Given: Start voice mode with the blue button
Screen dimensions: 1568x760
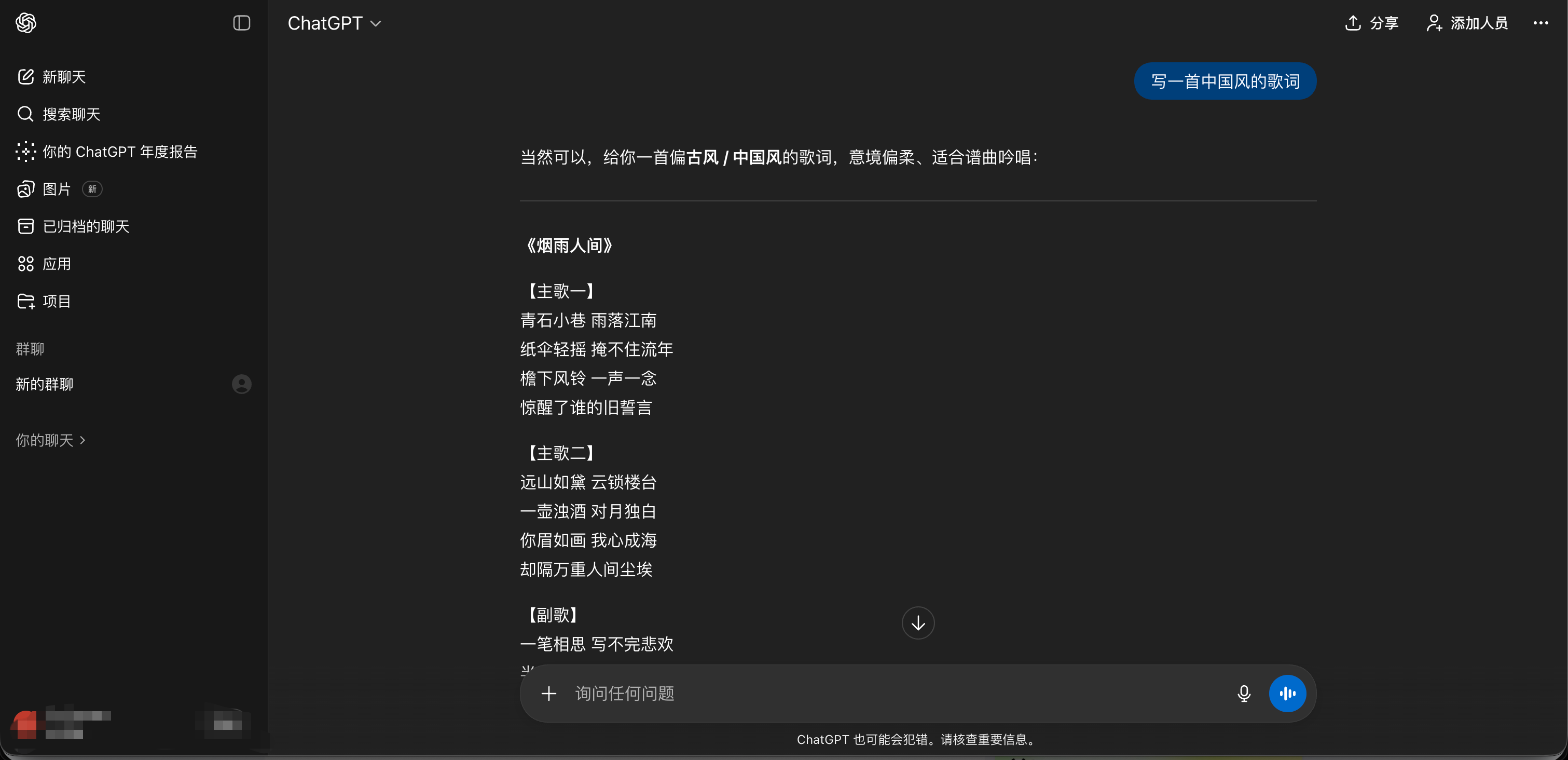Looking at the screenshot, I should pyautogui.click(x=1287, y=694).
